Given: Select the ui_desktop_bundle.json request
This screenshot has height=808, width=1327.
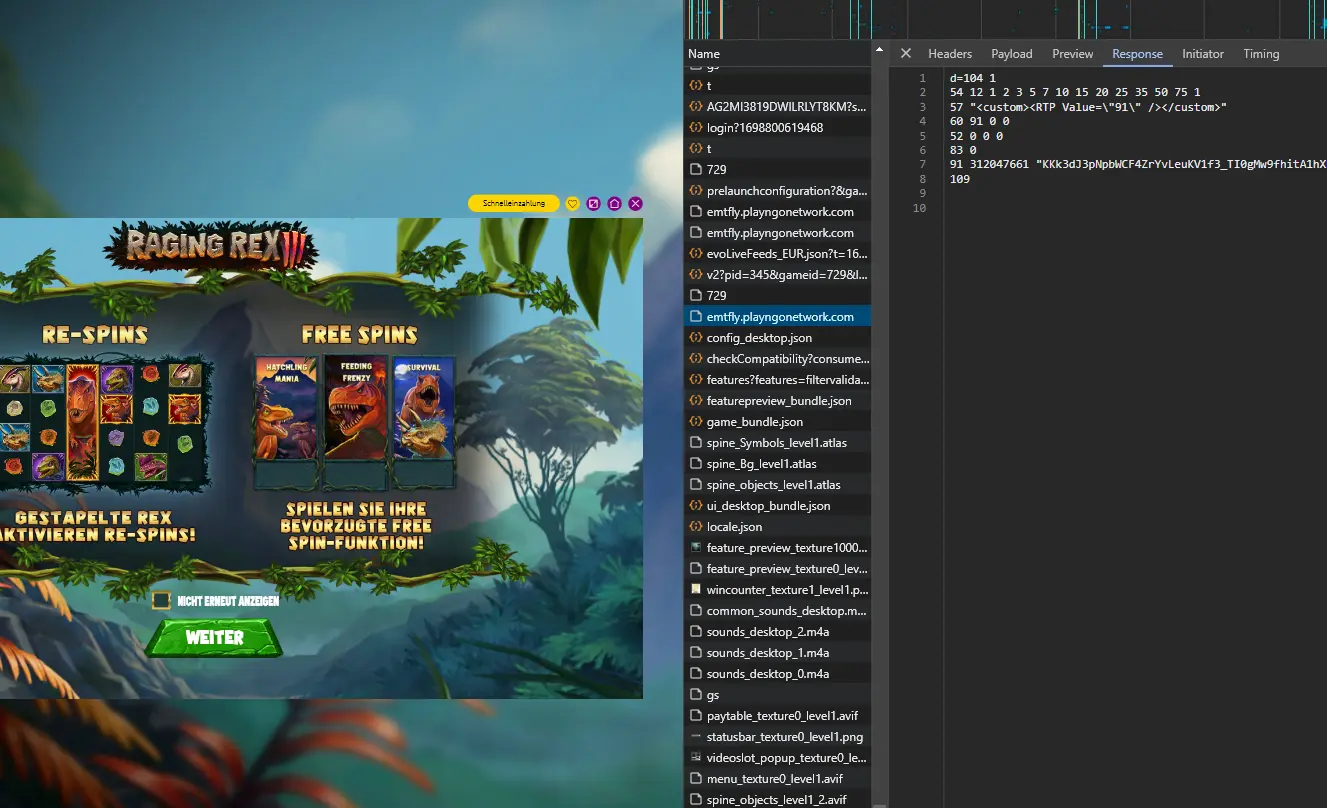Looking at the screenshot, I should (x=778, y=505).
